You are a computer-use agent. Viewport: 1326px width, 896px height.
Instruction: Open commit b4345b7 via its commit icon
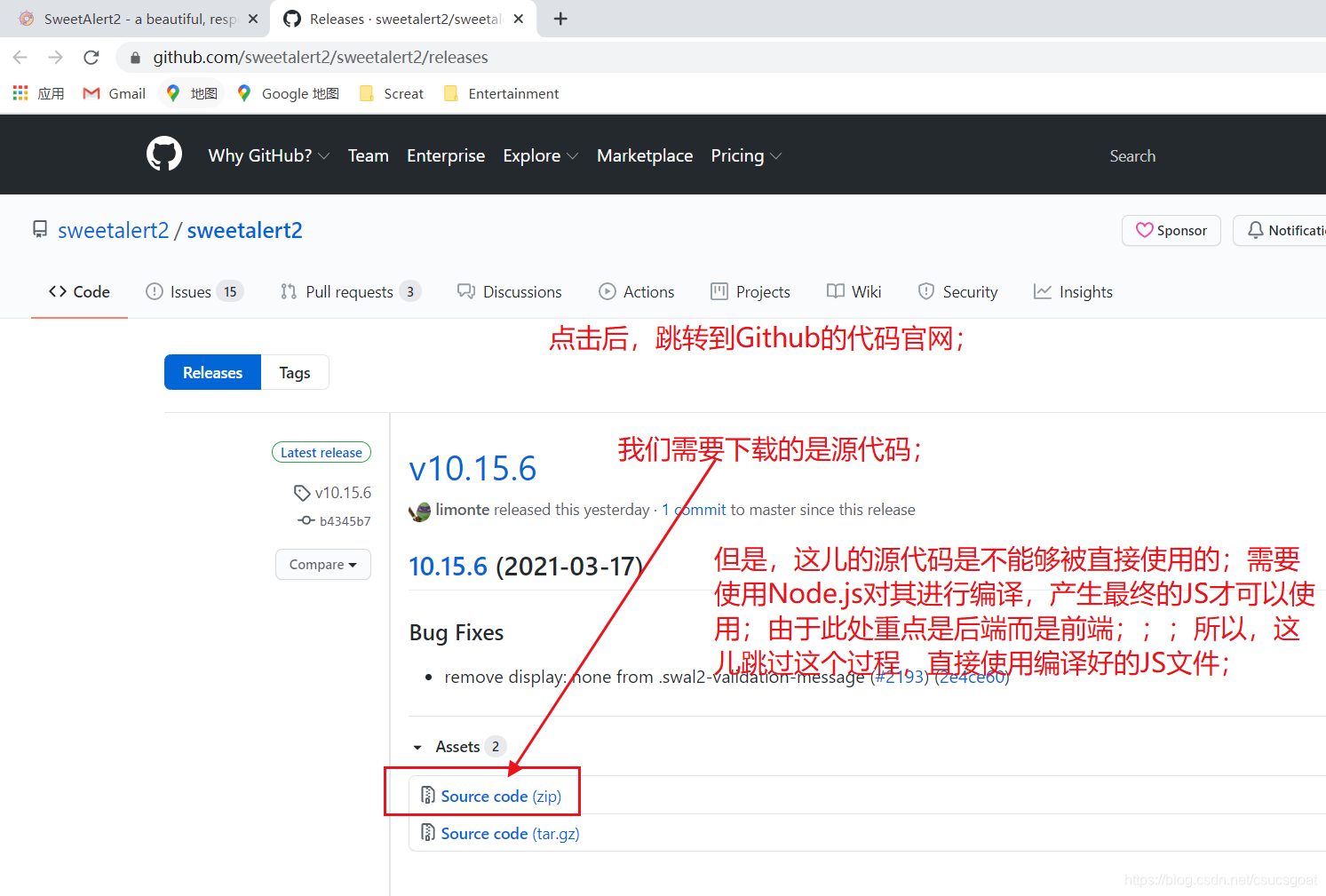point(305,521)
